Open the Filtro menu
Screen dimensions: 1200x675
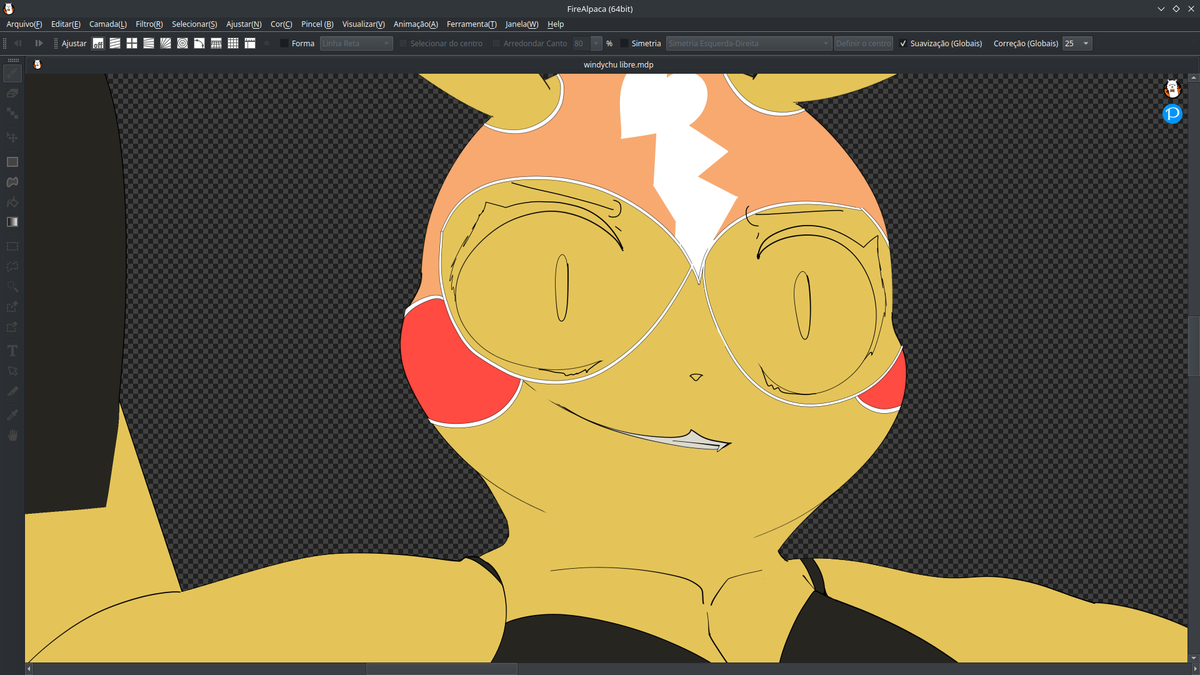tap(149, 24)
